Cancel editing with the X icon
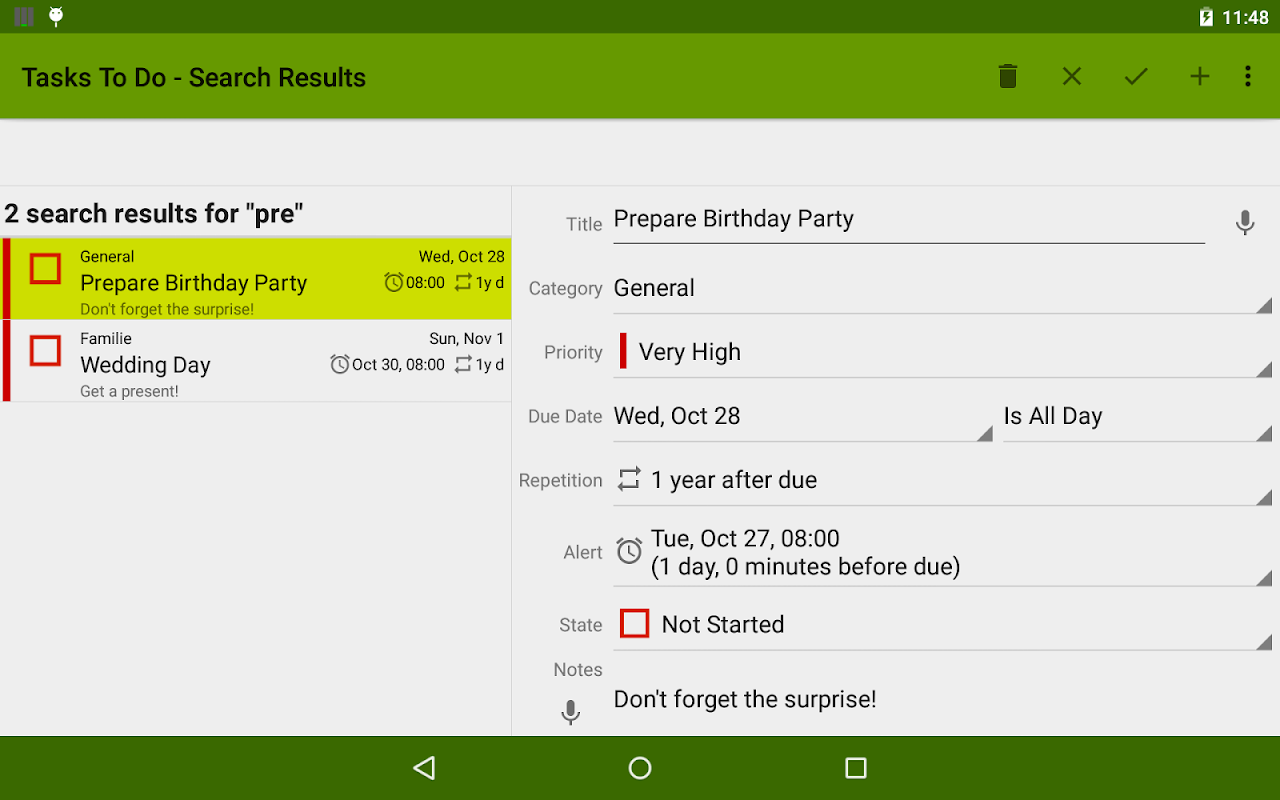Image resolution: width=1280 pixels, height=800 pixels. [x=1072, y=76]
